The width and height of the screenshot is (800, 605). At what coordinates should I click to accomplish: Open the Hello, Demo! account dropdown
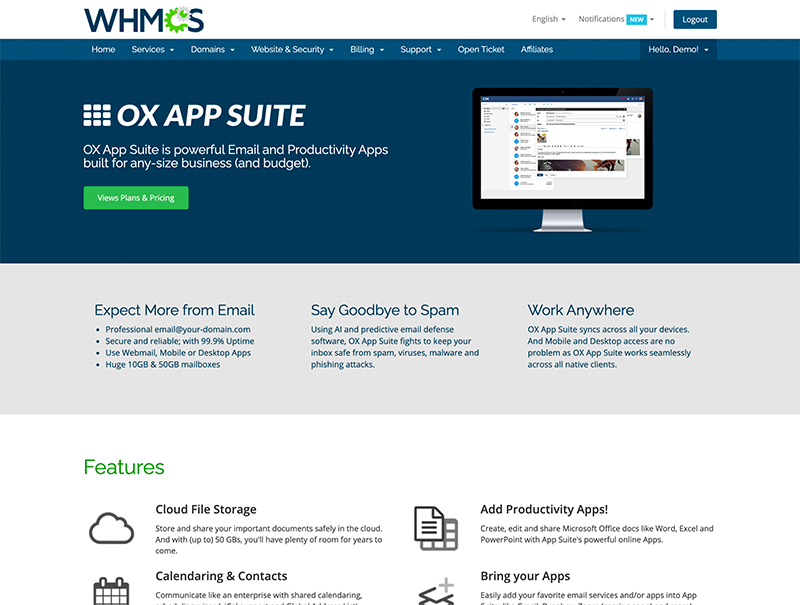pyautogui.click(x=678, y=49)
